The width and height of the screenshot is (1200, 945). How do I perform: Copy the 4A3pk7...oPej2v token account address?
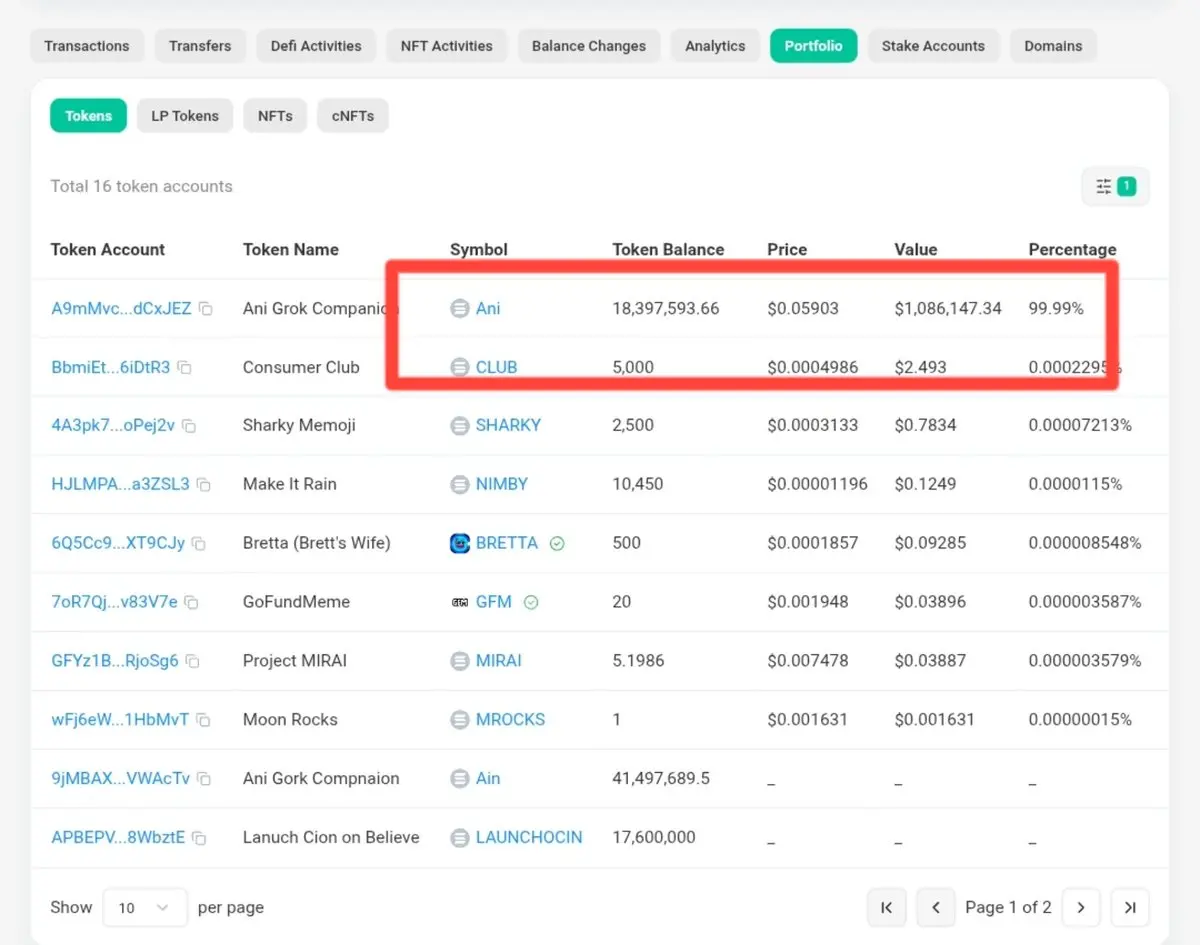[x=189, y=426]
